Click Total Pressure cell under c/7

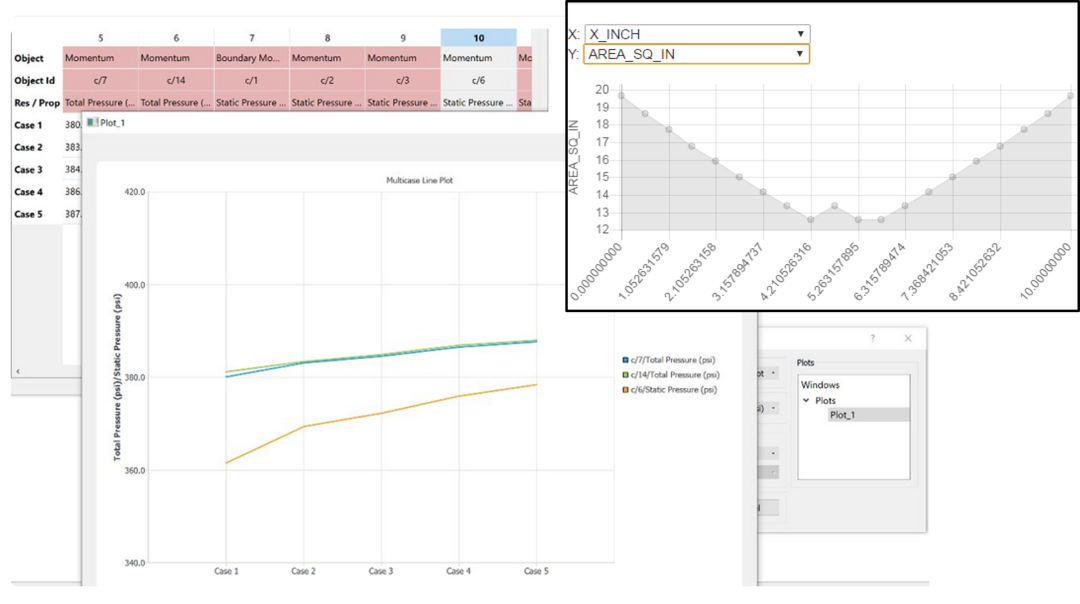click(101, 102)
